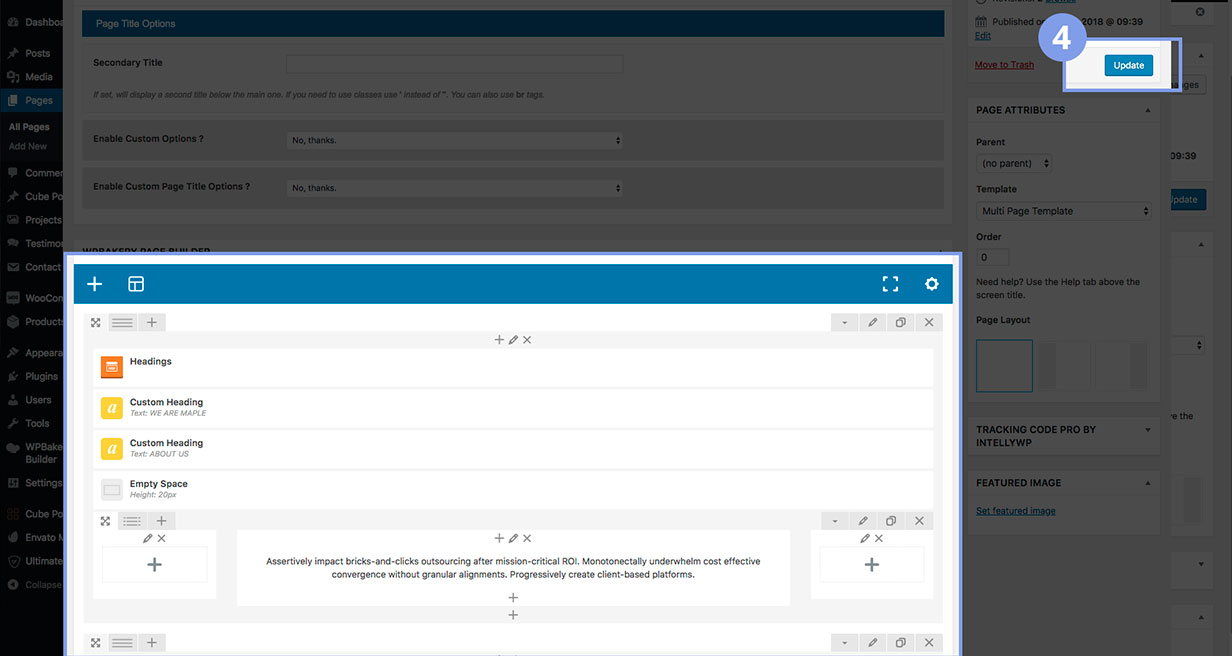This screenshot has height=656, width=1232.
Task: Open WPBakery page settings gear icon
Action: click(x=932, y=284)
